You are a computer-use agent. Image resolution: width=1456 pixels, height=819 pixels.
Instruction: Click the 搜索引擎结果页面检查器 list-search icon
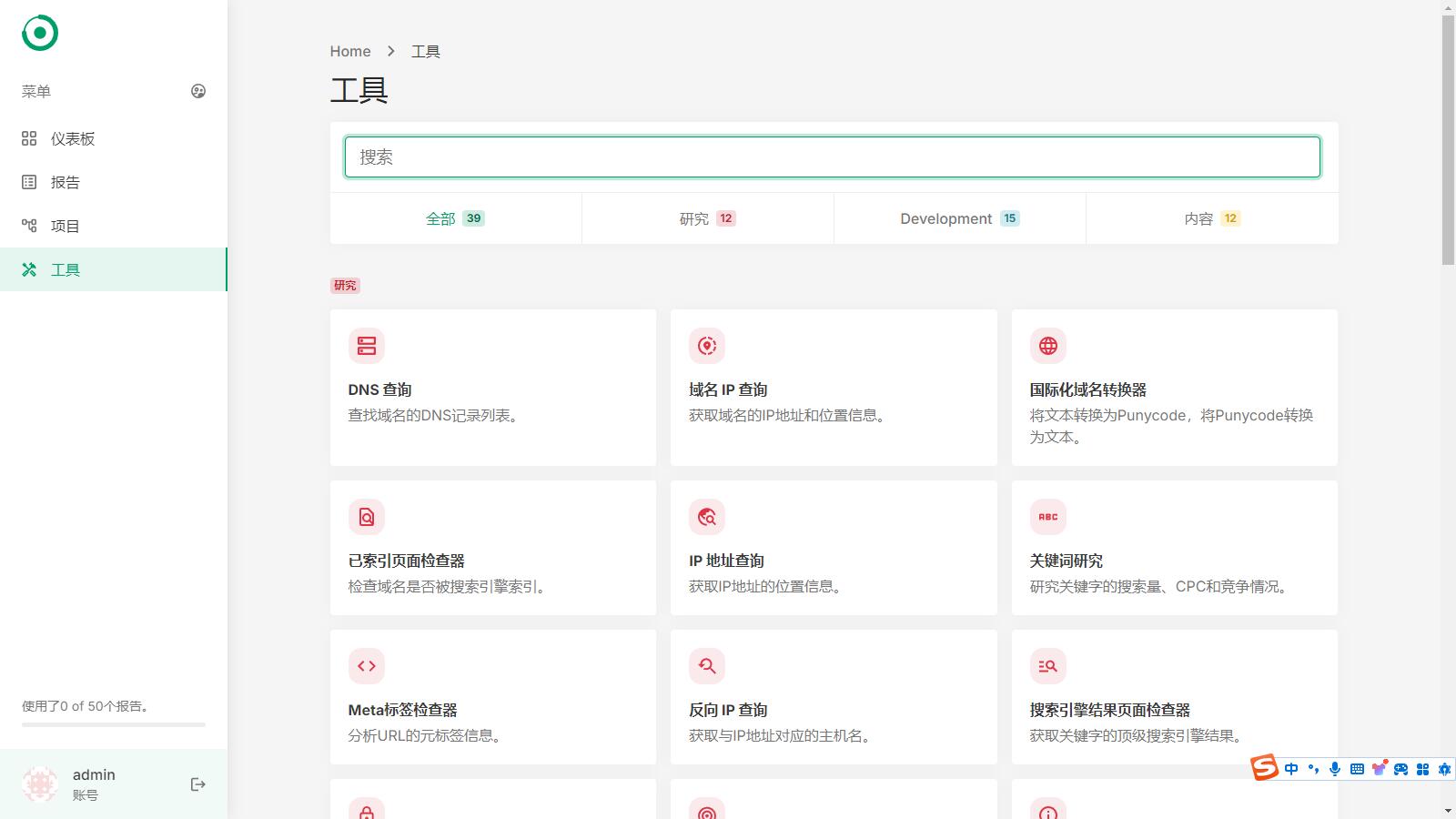1047,666
